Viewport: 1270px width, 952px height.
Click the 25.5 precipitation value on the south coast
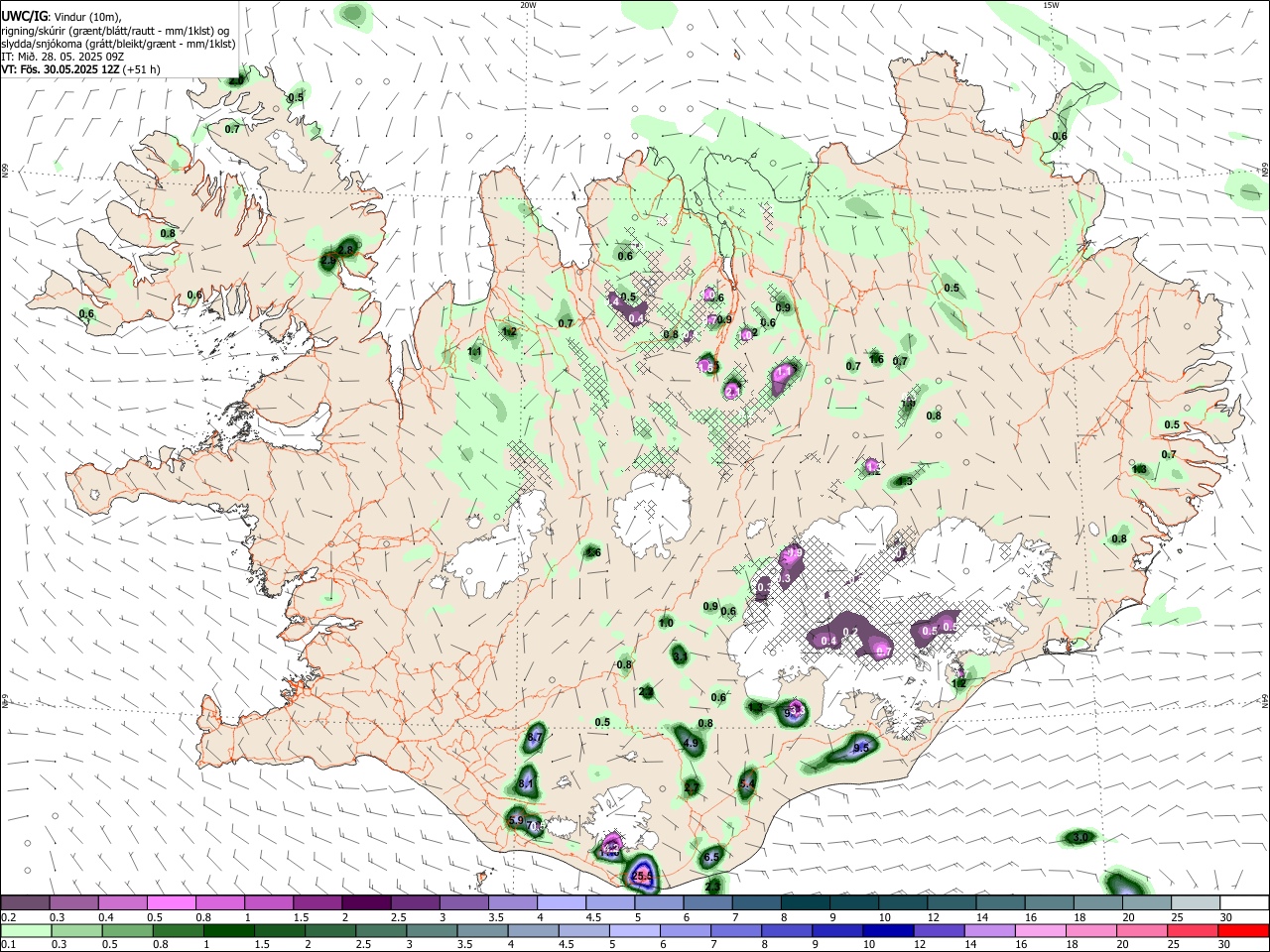(642, 876)
